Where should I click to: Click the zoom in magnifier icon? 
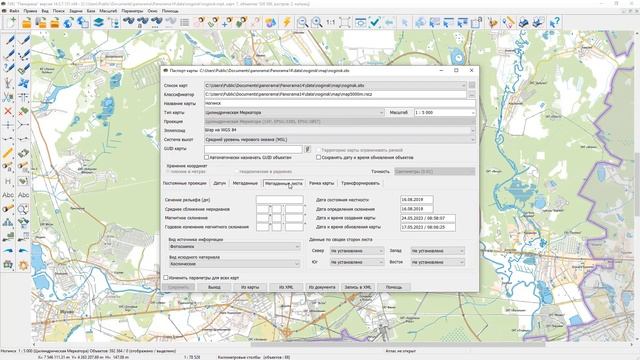[x=317, y=22]
